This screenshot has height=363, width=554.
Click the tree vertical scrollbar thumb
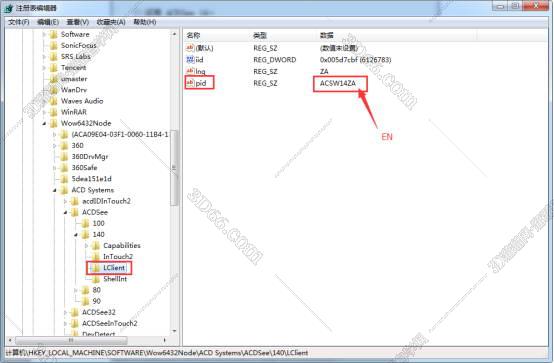174,168
